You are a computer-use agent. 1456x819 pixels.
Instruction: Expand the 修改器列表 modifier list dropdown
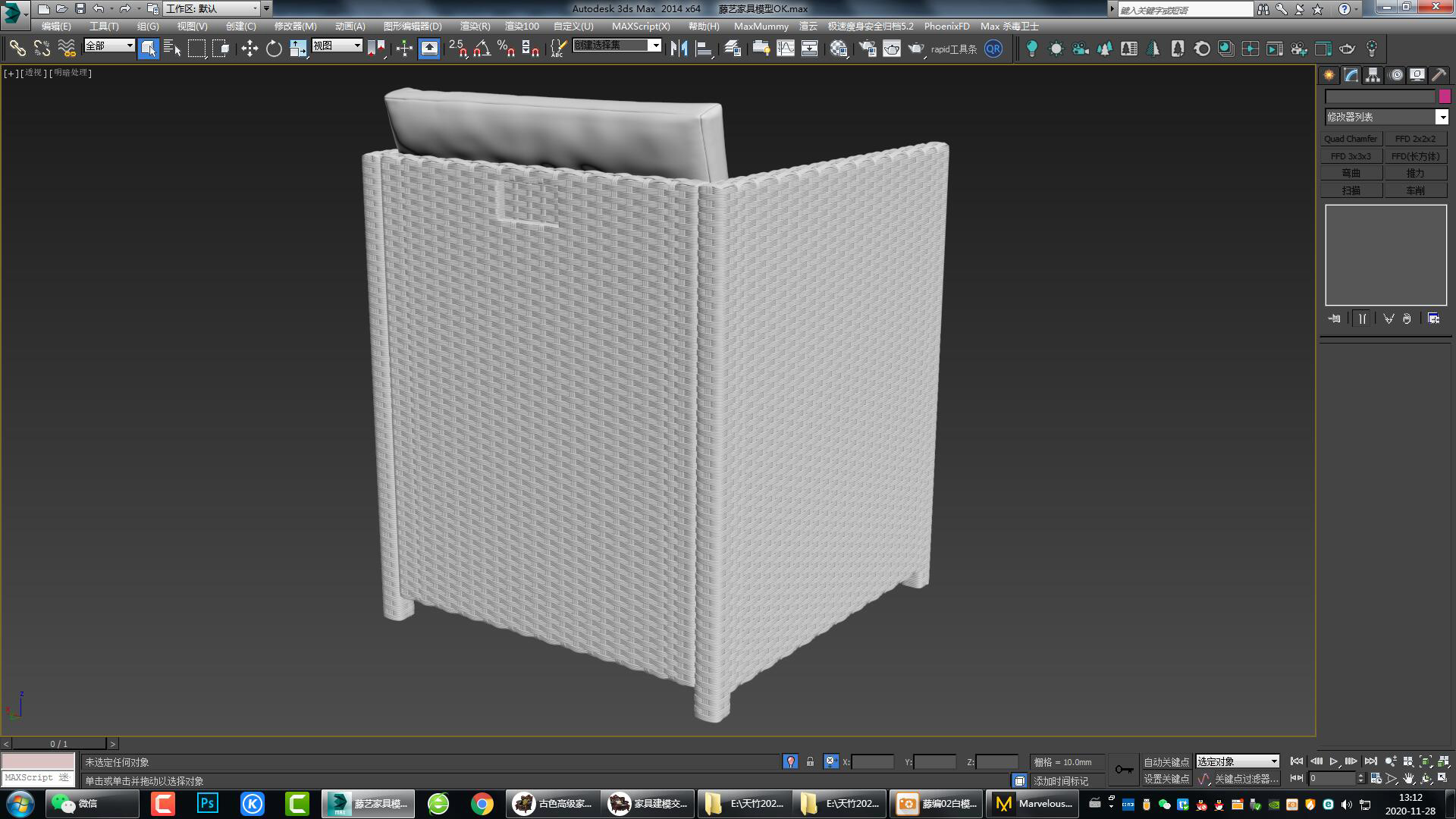pos(1442,117)
